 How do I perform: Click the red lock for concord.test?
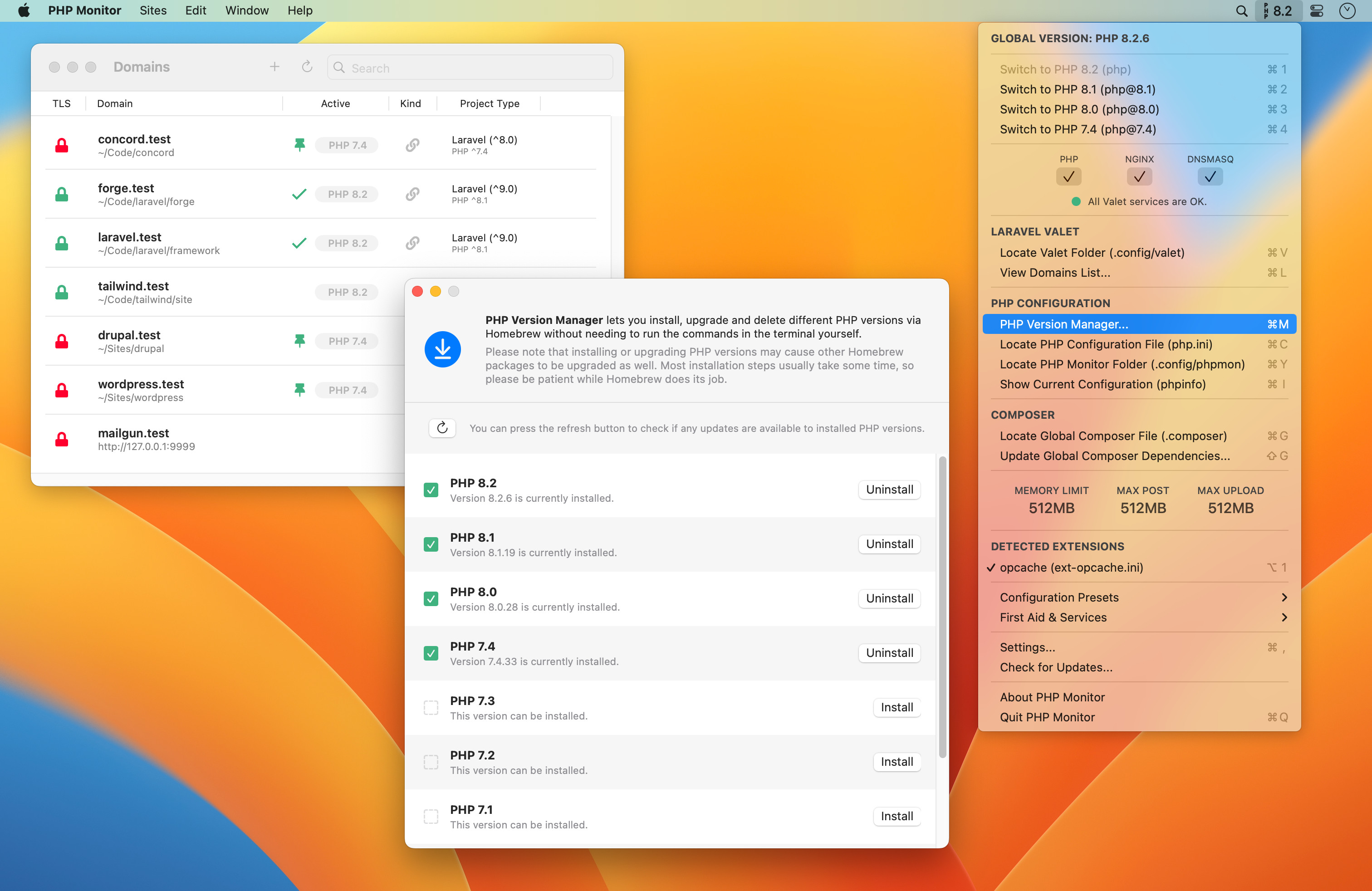click(62, 145)
